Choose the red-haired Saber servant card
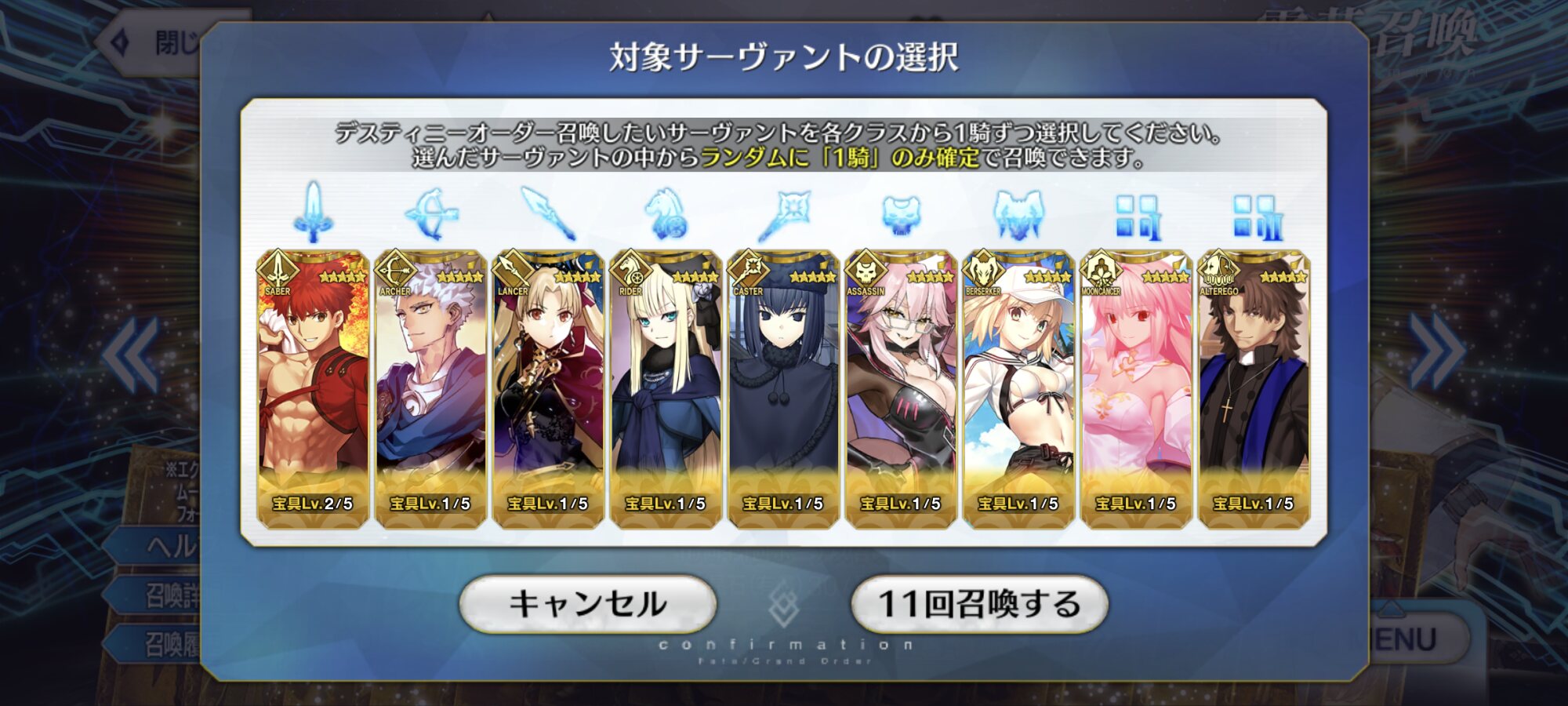 313,388
